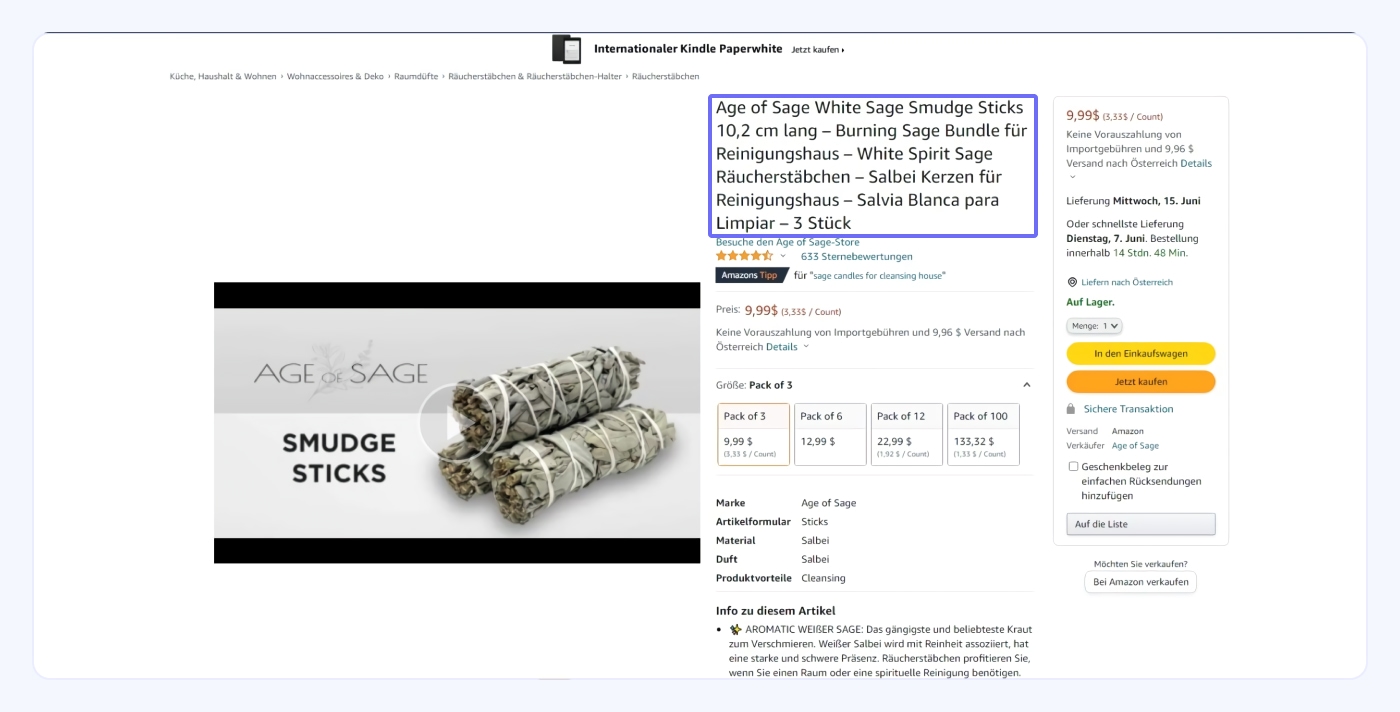Screen dimensions: 1400x712
Task: Expand Details chevron in the buy box
Action: pos(1073,177)
